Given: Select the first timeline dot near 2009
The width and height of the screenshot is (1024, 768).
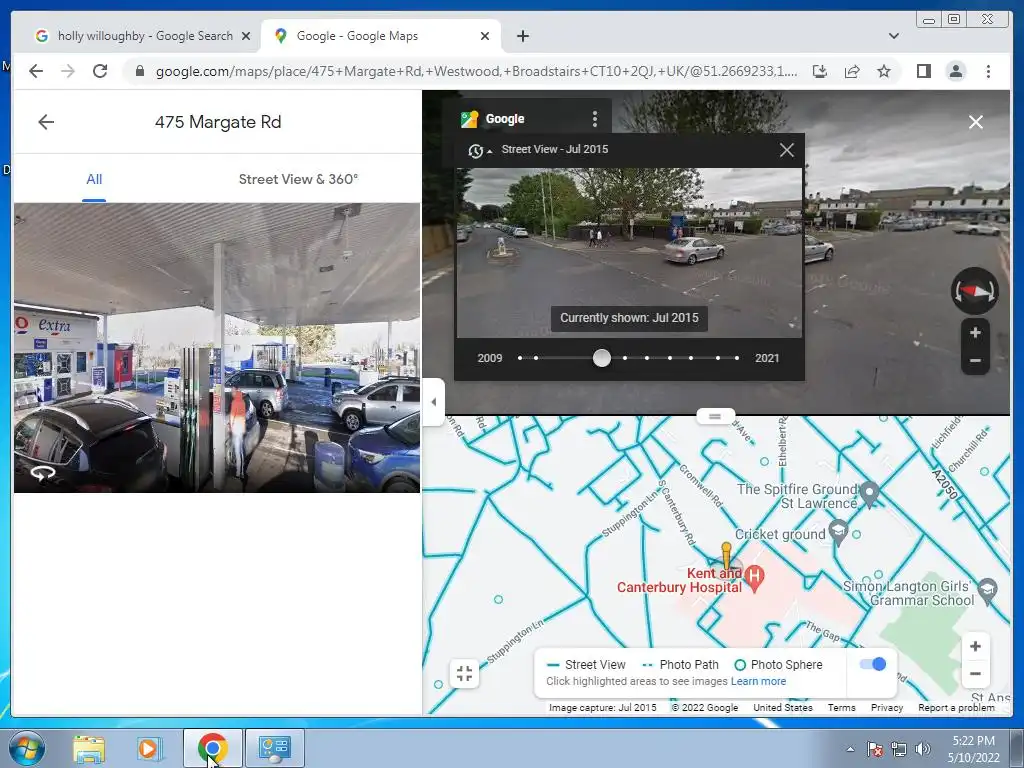Looking at the screenshot, I should (520, 358).
